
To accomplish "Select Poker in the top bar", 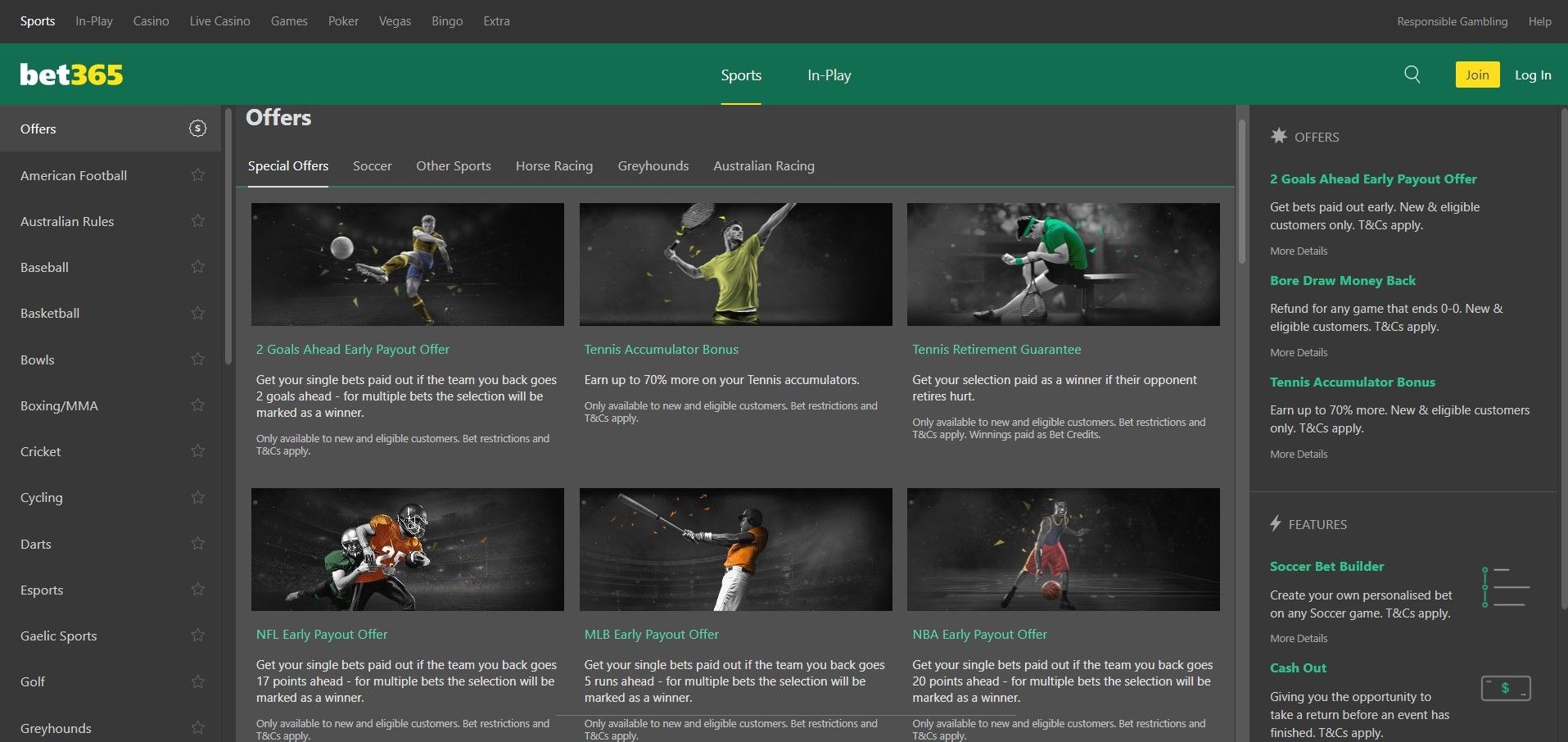I will coord(343,21).
